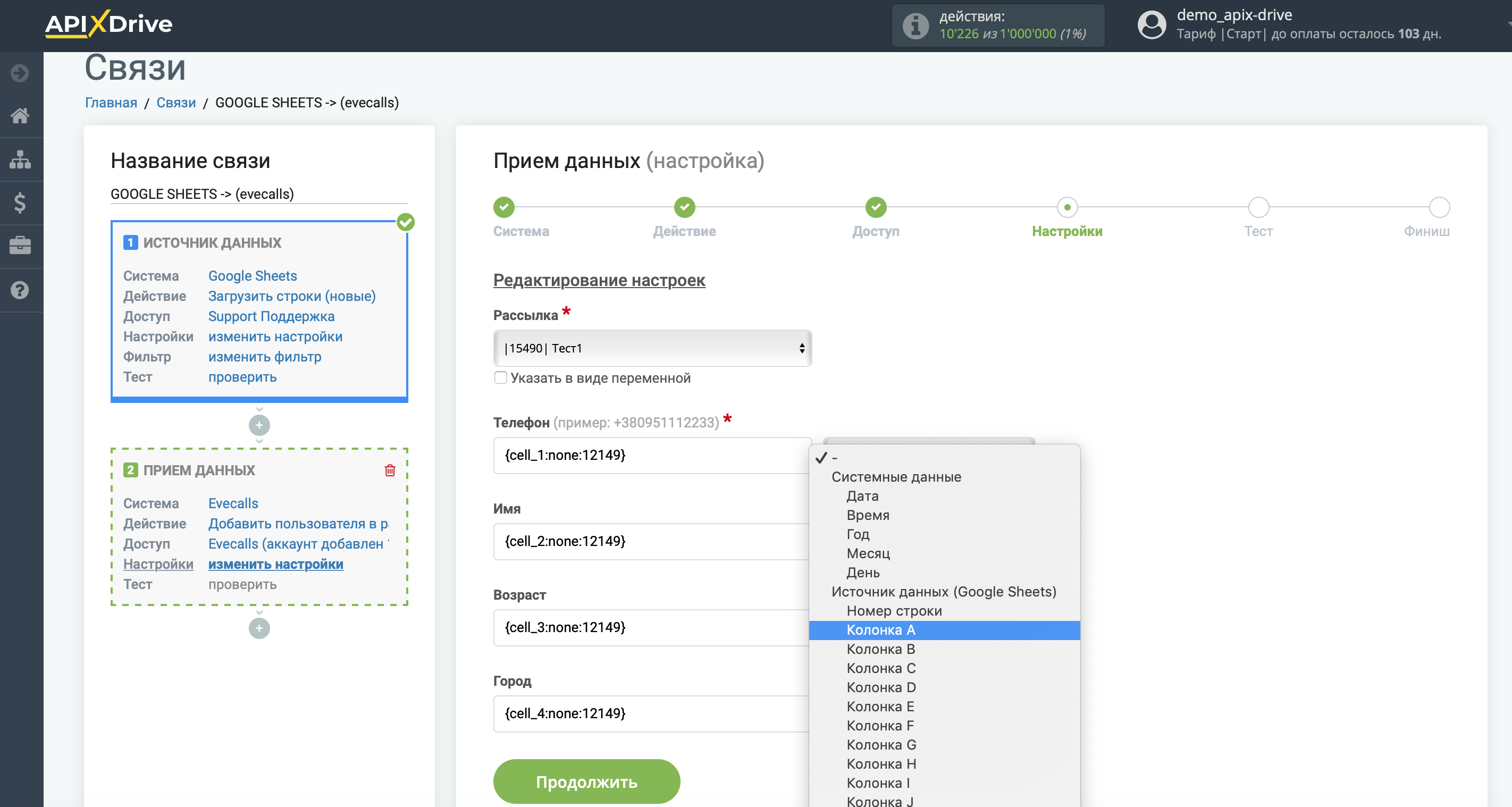
Task: Select Дата from dropdown list
Action: [944, 496]
